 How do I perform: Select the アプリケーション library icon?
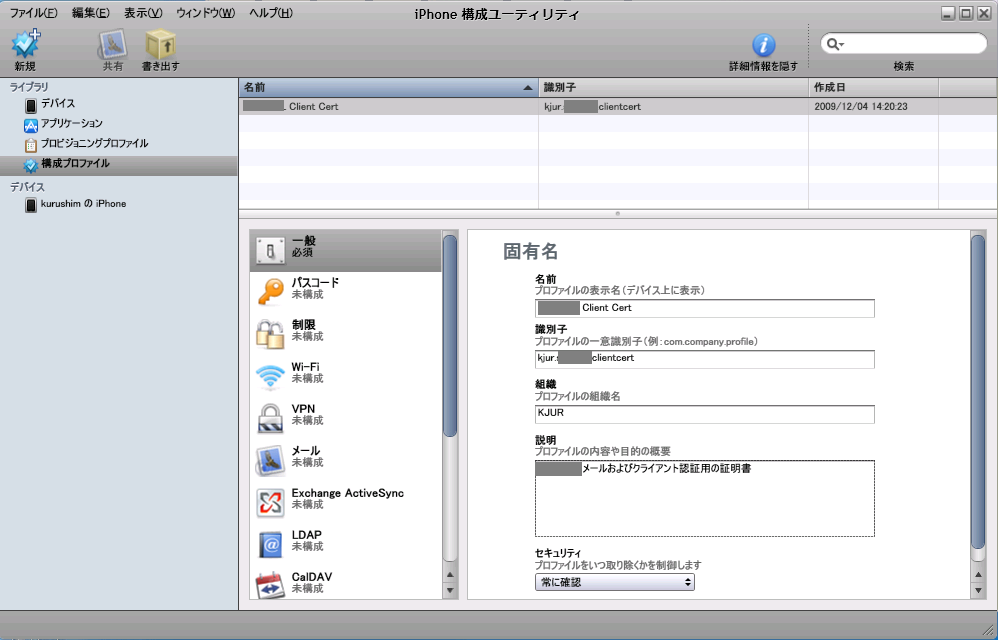point(31,125)
